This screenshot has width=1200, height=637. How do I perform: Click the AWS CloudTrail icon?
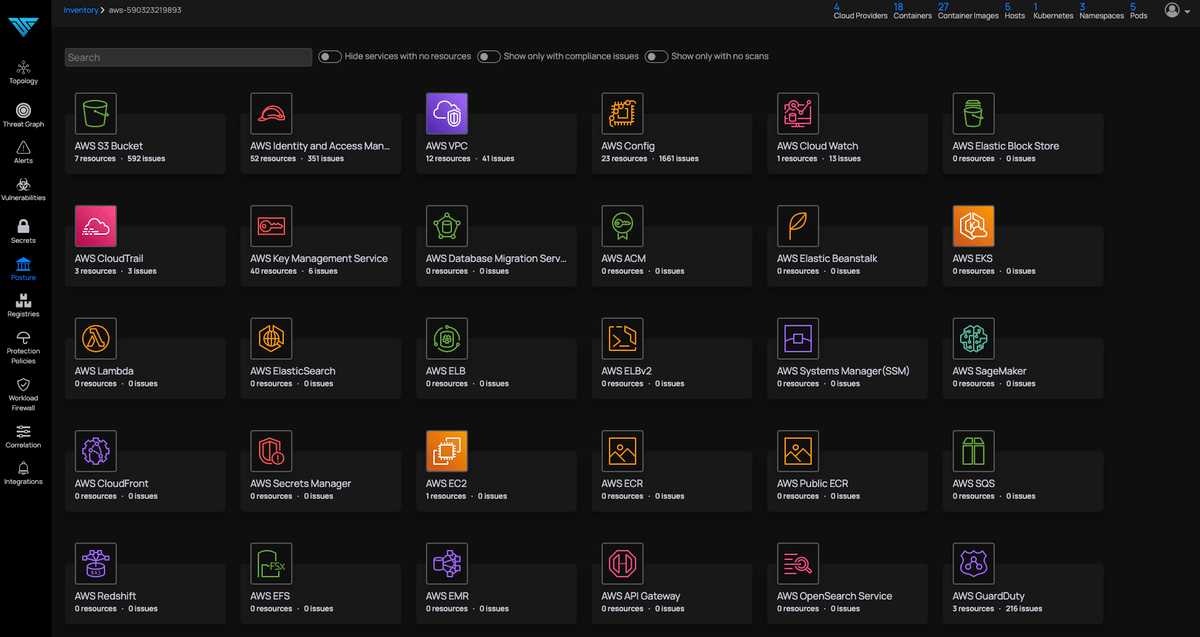point(96,226)
